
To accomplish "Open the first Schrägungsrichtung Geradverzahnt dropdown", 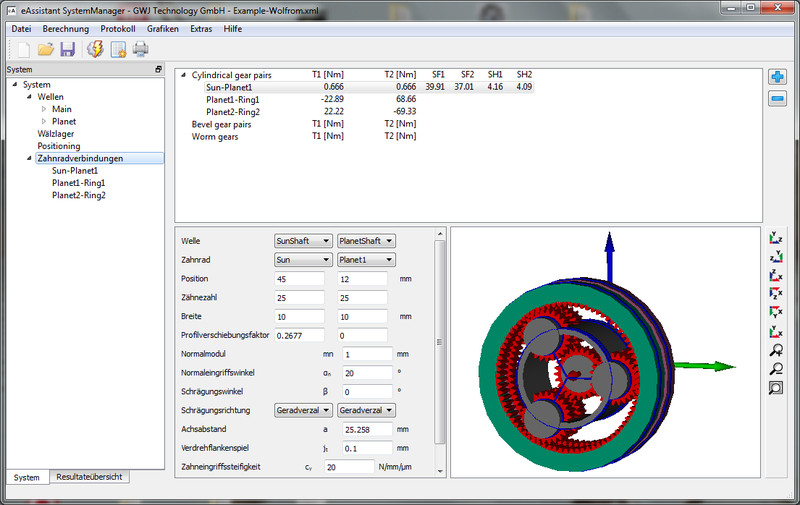I will 303,410.
